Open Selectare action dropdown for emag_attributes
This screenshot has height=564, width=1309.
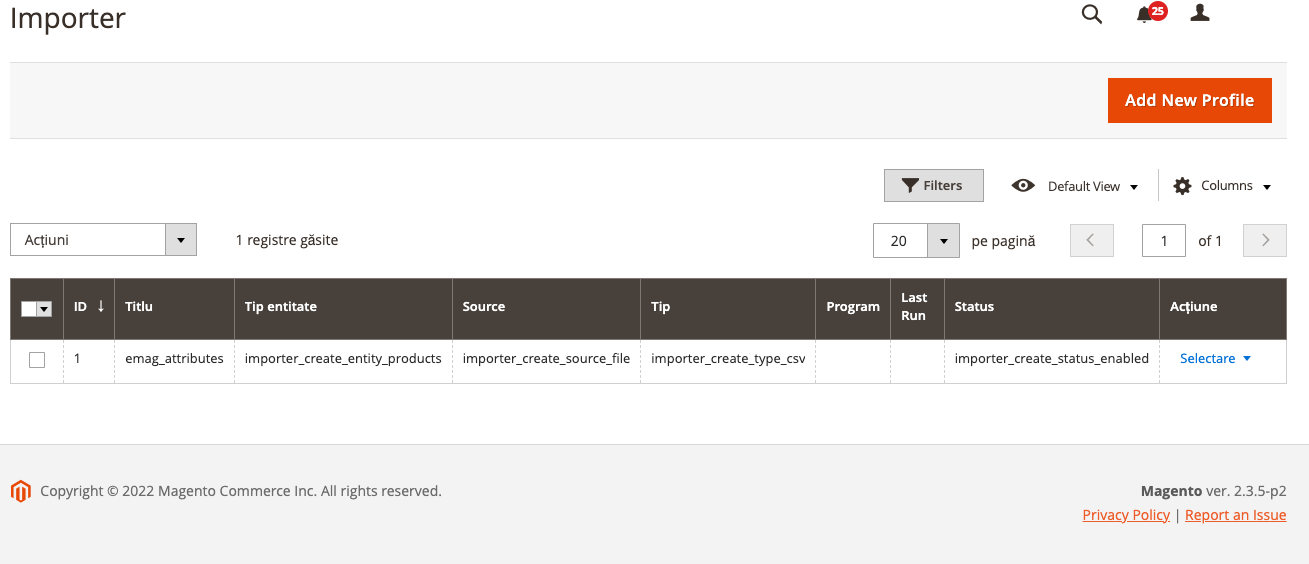point(1215,358)
